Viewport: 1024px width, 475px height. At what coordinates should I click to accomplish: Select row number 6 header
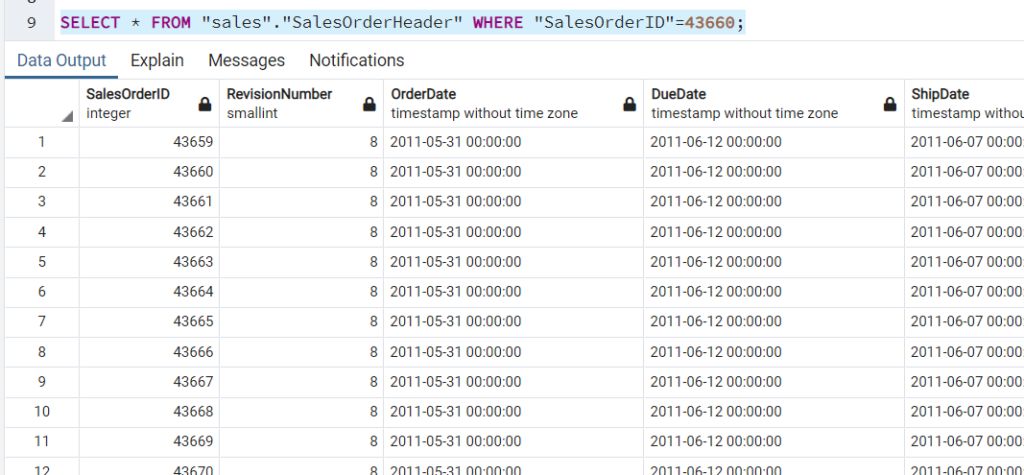pyautogui.click(x=42, y=291)
